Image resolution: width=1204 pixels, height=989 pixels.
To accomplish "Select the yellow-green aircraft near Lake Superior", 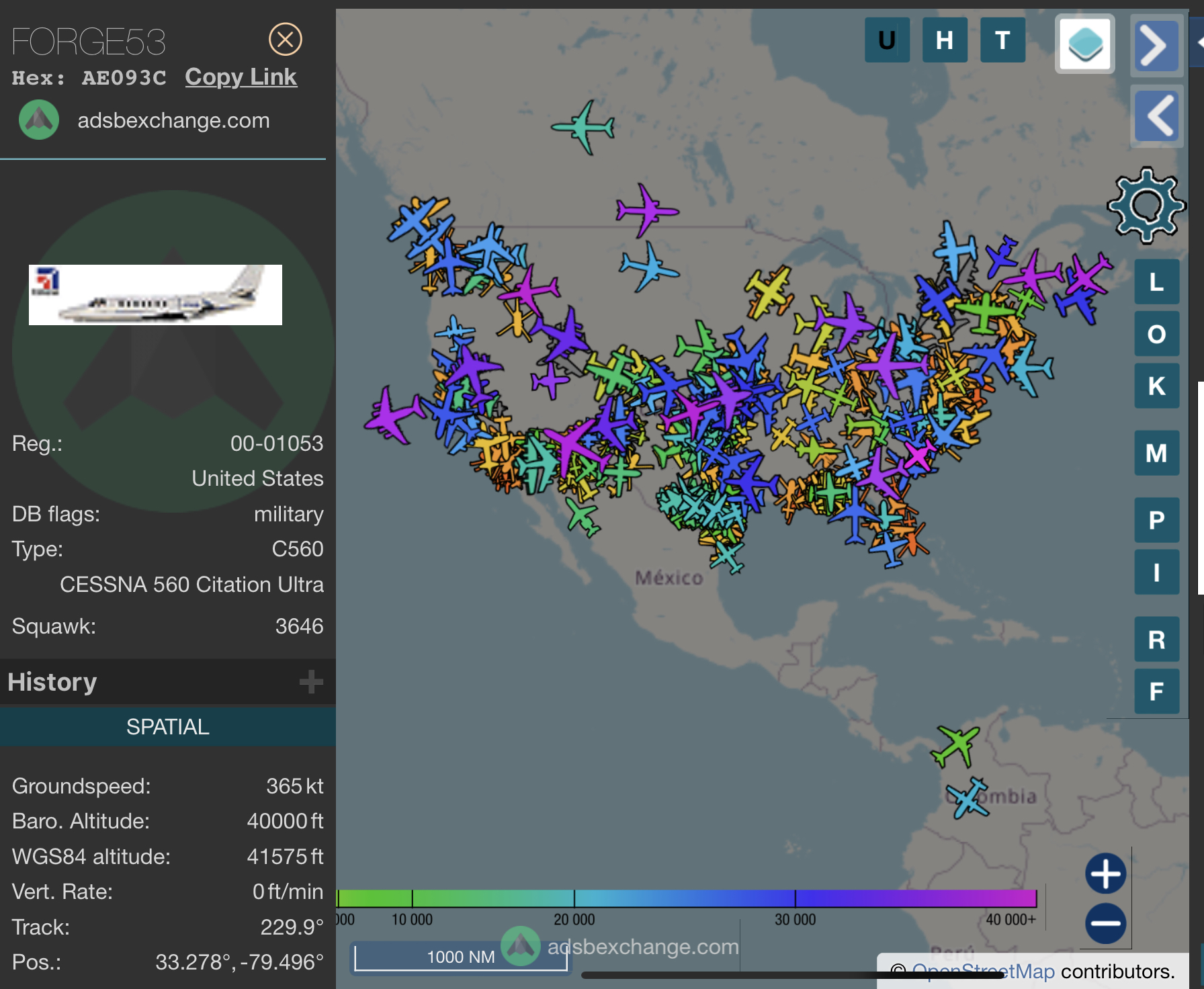I will click(x=769, y=292).
